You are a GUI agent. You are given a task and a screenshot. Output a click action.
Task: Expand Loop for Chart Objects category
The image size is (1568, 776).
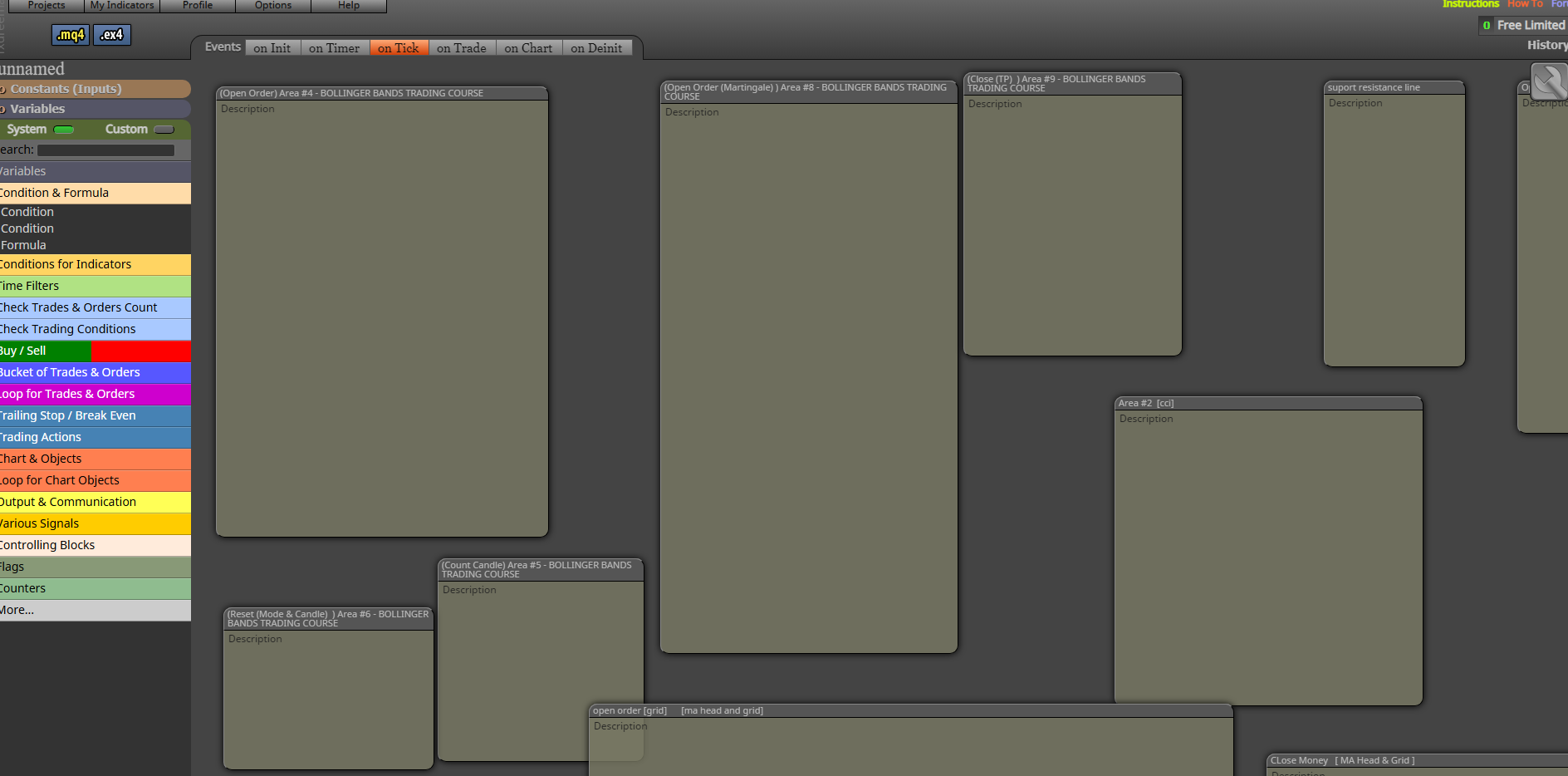95,480
